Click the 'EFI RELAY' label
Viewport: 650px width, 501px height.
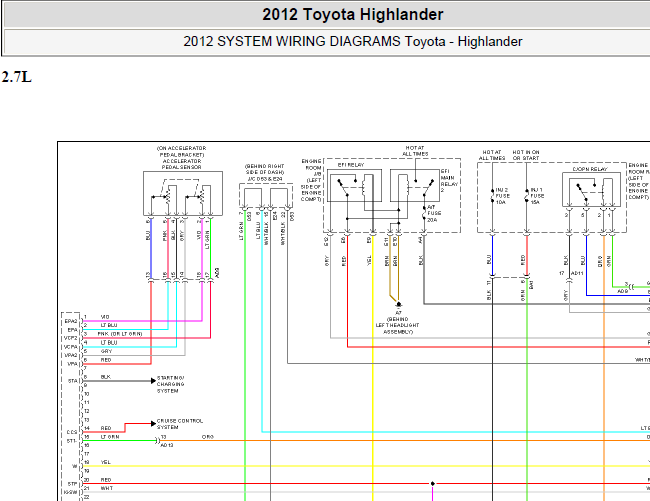coord(351,165)
